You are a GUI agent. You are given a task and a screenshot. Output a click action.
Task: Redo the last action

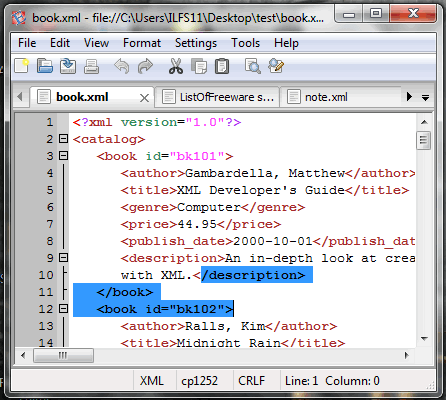(145, 66)
